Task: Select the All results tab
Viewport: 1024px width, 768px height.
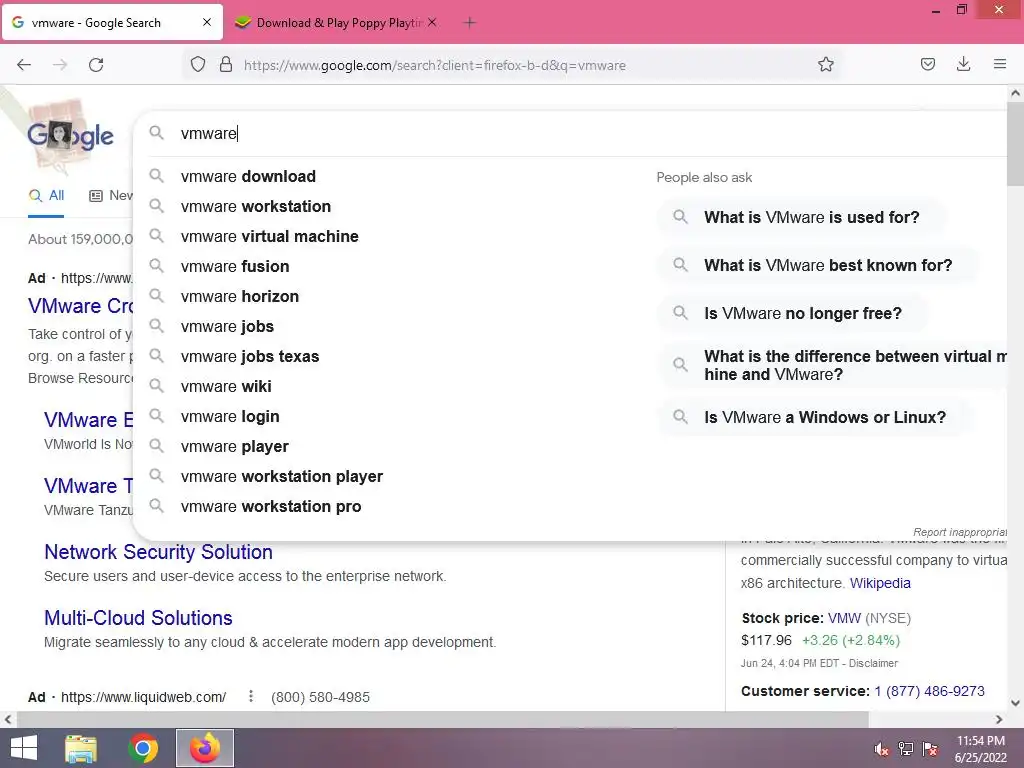Action: (x=47, y=195)
